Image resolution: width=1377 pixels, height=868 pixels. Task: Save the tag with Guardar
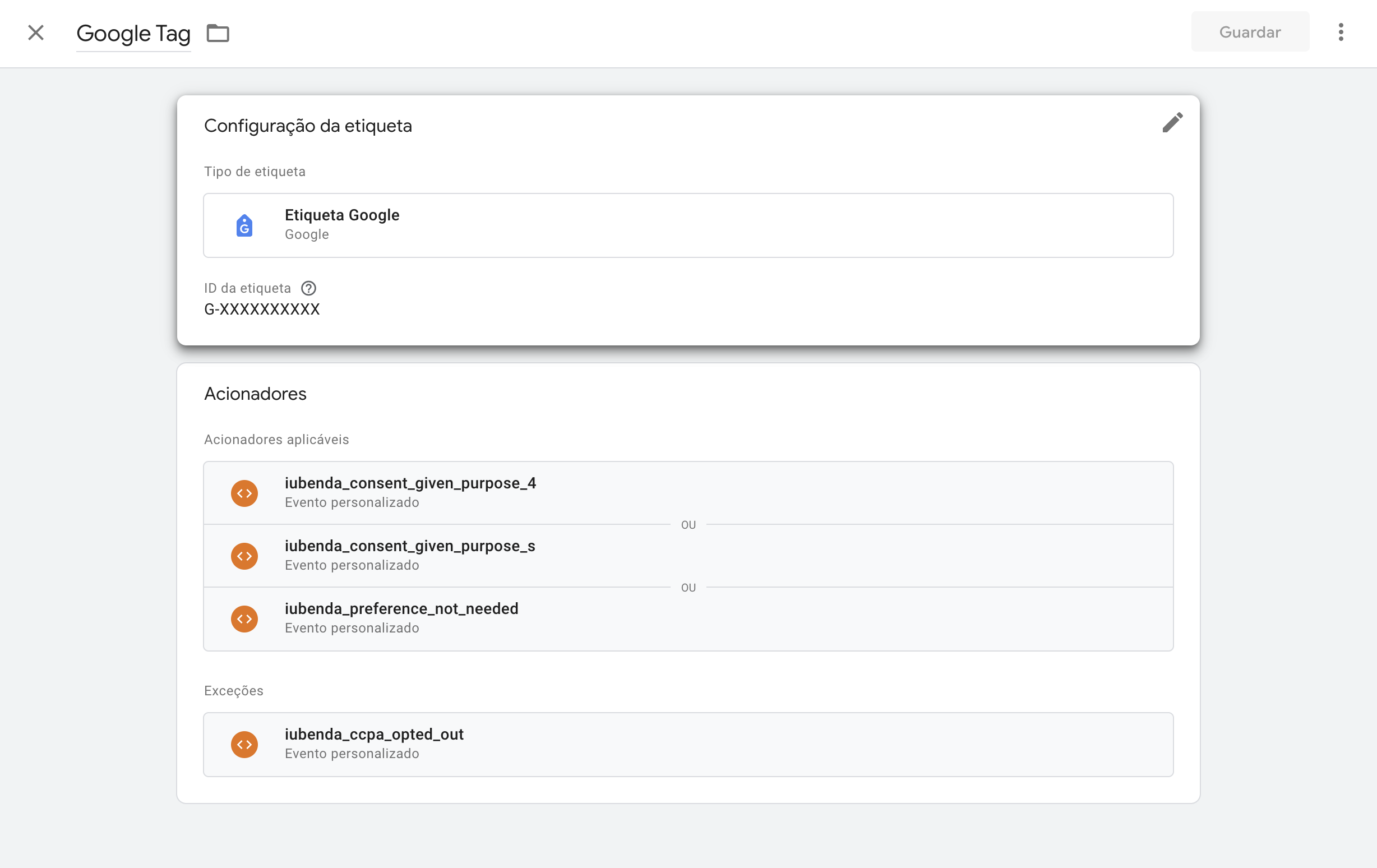pos(1250,31)
